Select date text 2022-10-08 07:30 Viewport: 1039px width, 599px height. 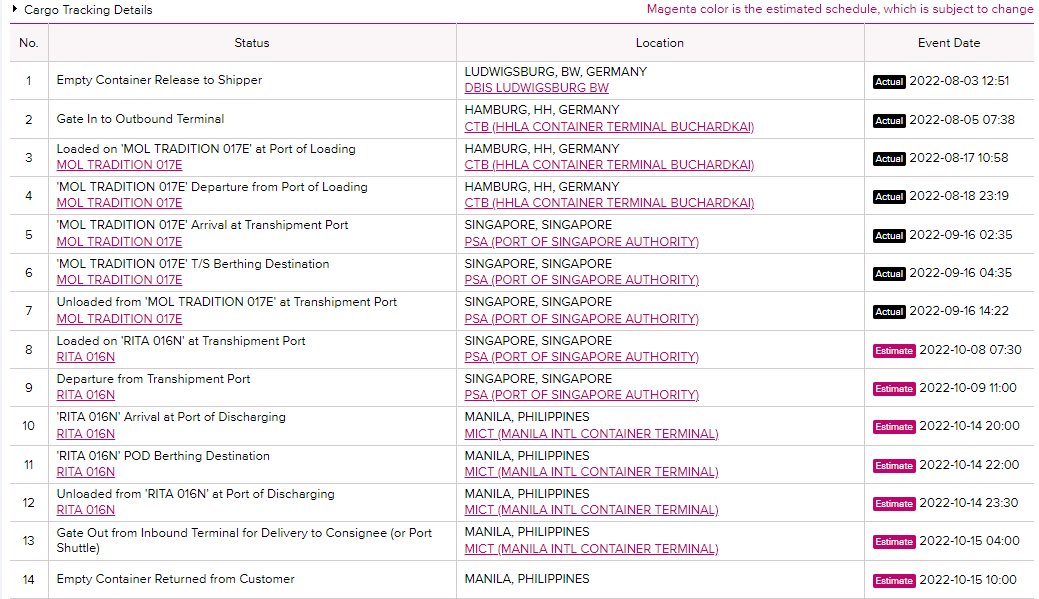click(970, 350)
